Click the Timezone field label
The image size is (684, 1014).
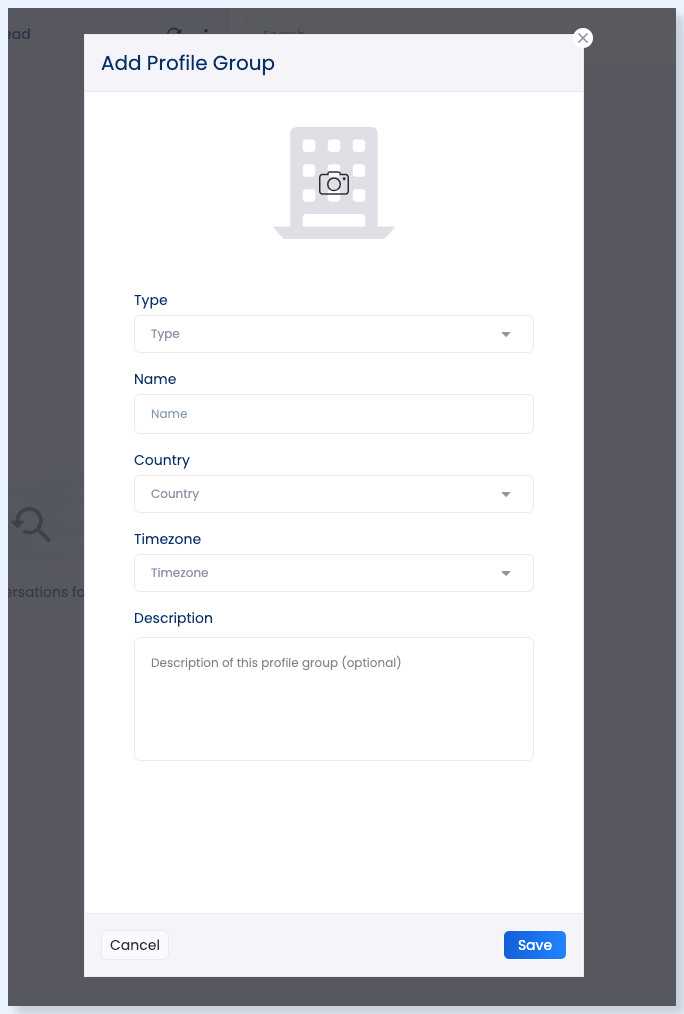click(x=167, y=539)
